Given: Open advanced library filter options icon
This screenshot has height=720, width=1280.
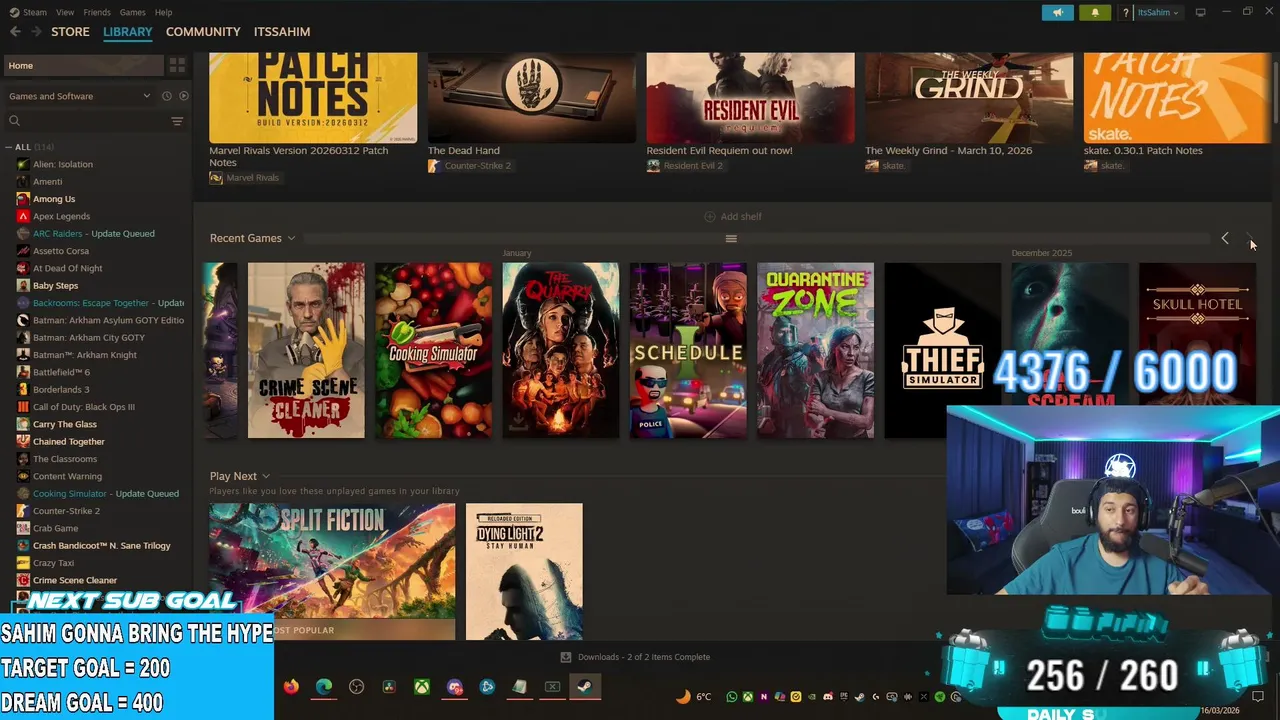Looking at the screenshot, I should point(177,121).
